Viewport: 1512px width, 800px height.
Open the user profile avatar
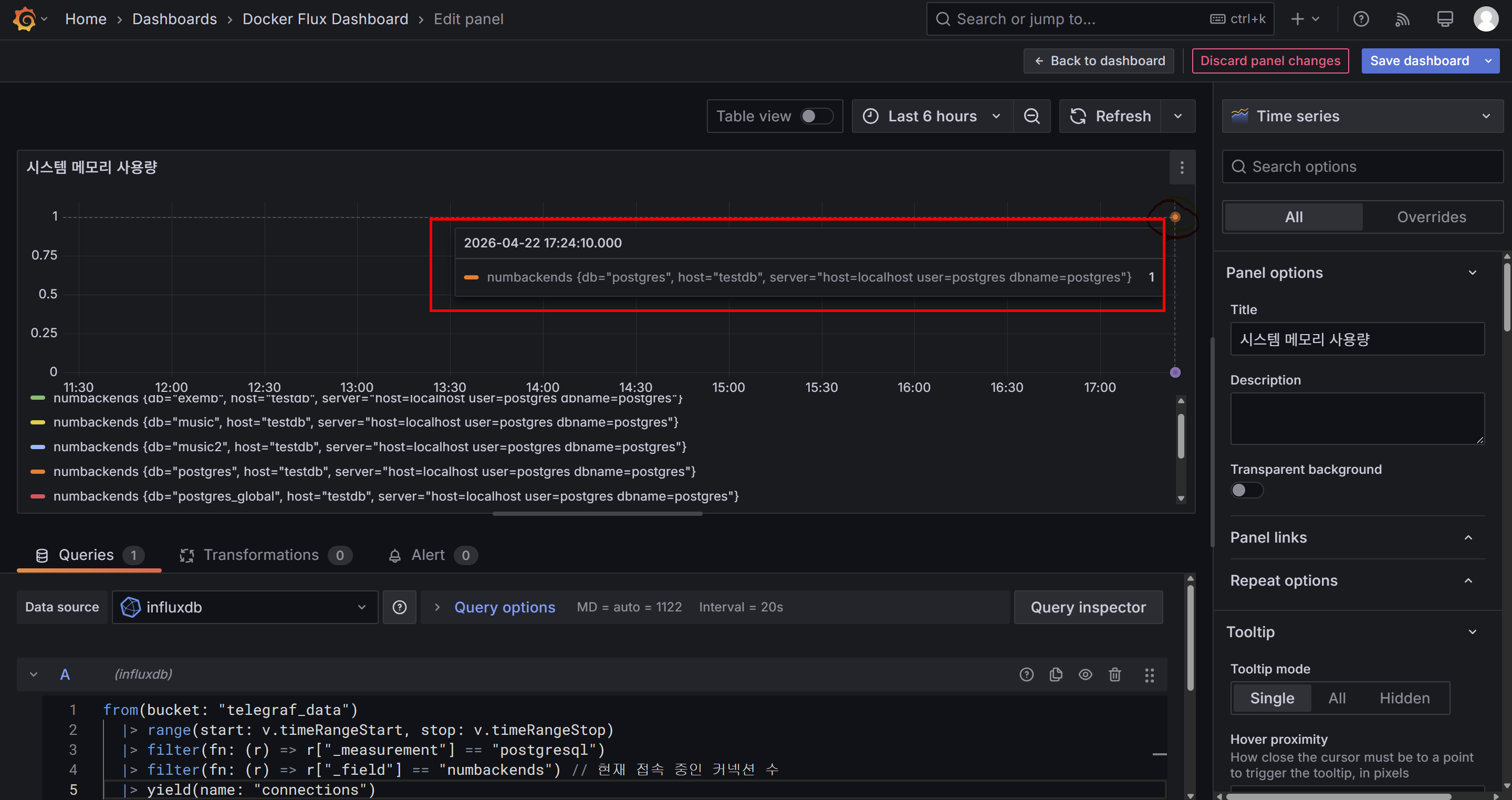[1486, 19]
